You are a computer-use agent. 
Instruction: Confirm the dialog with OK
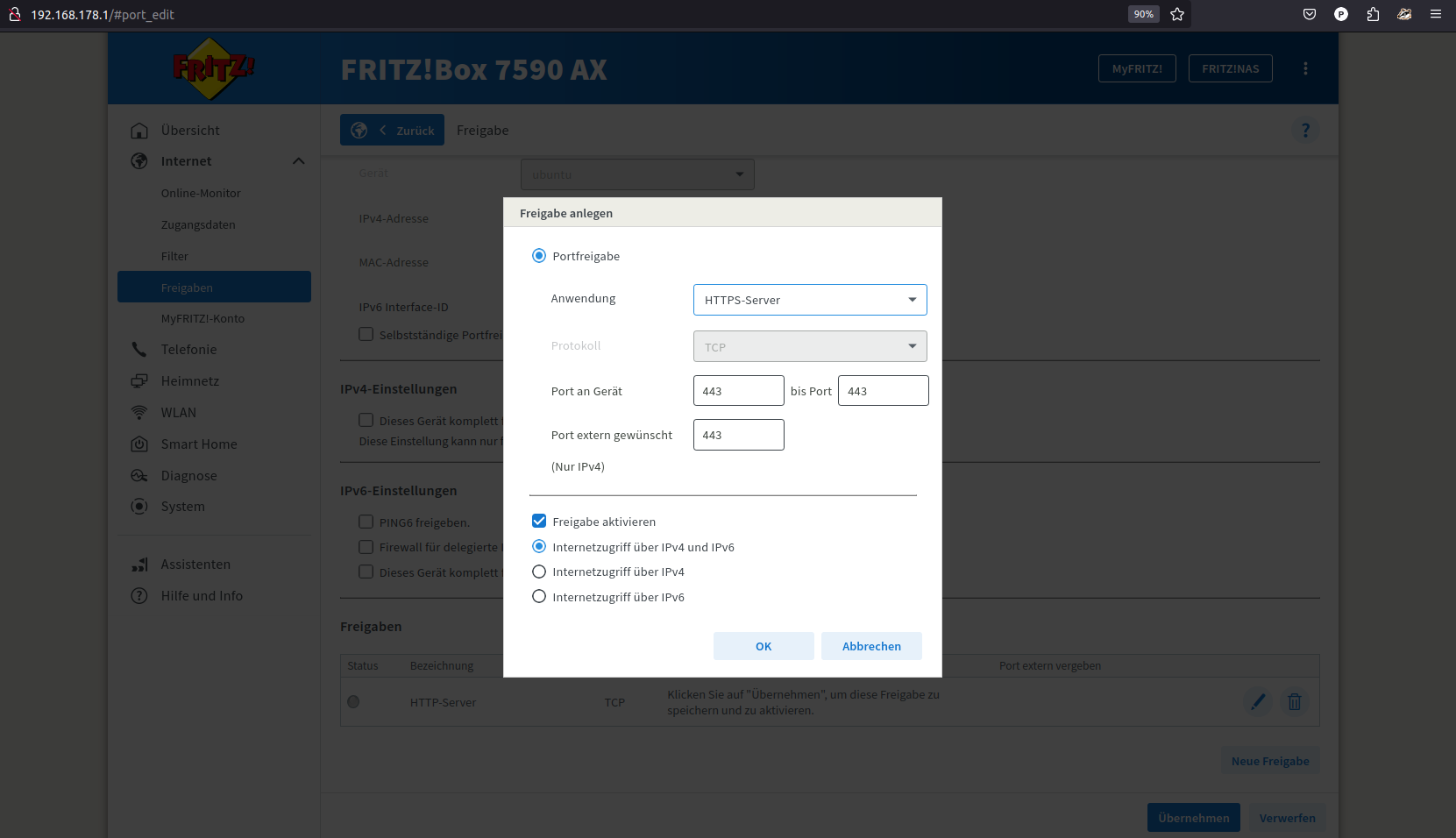click(x=763, y=646)
